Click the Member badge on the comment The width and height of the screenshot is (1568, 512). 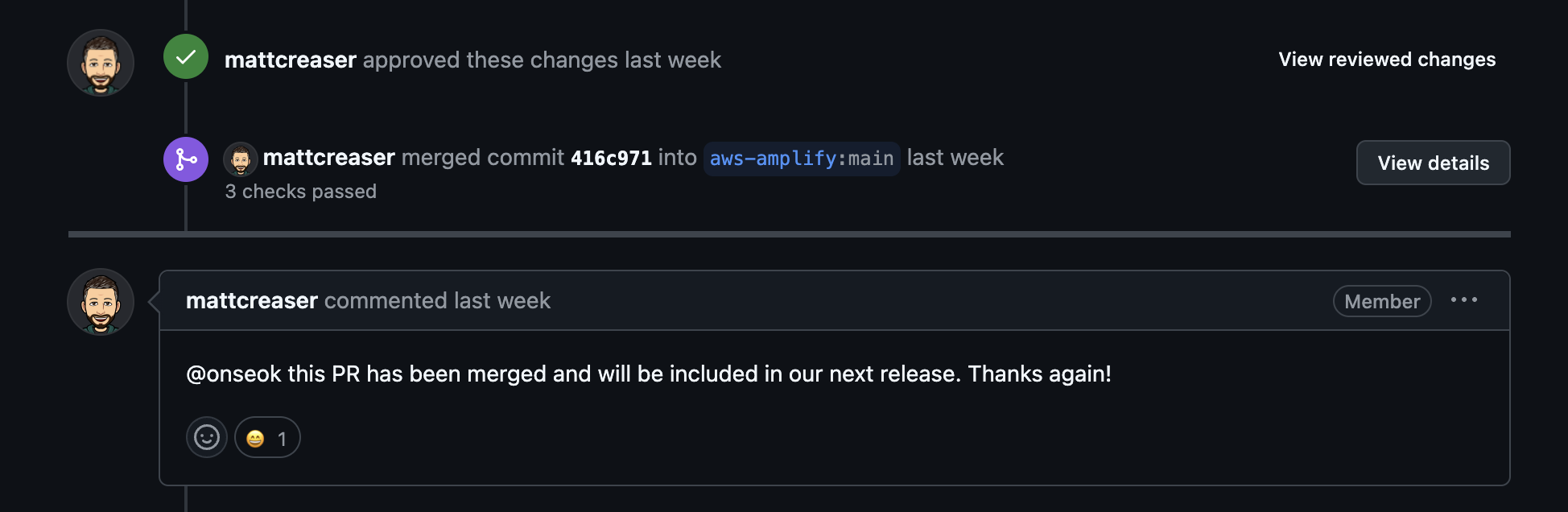point(1381,302)
